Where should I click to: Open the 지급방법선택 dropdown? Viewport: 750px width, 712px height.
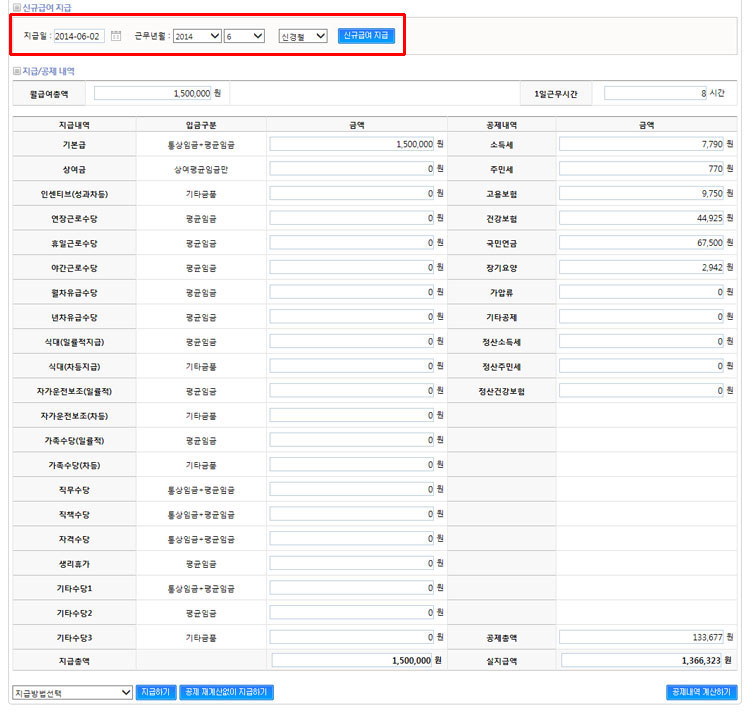(72, 692)
